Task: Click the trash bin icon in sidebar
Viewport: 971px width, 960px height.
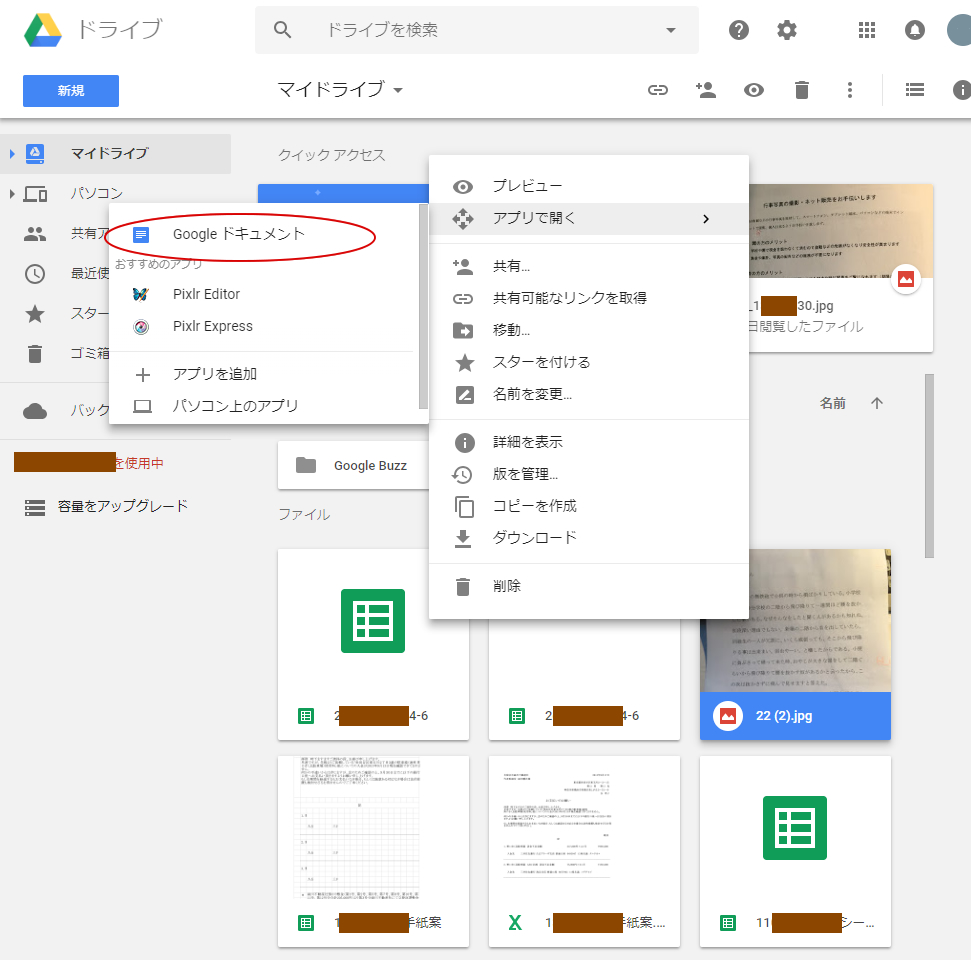Action: [35, 354]
